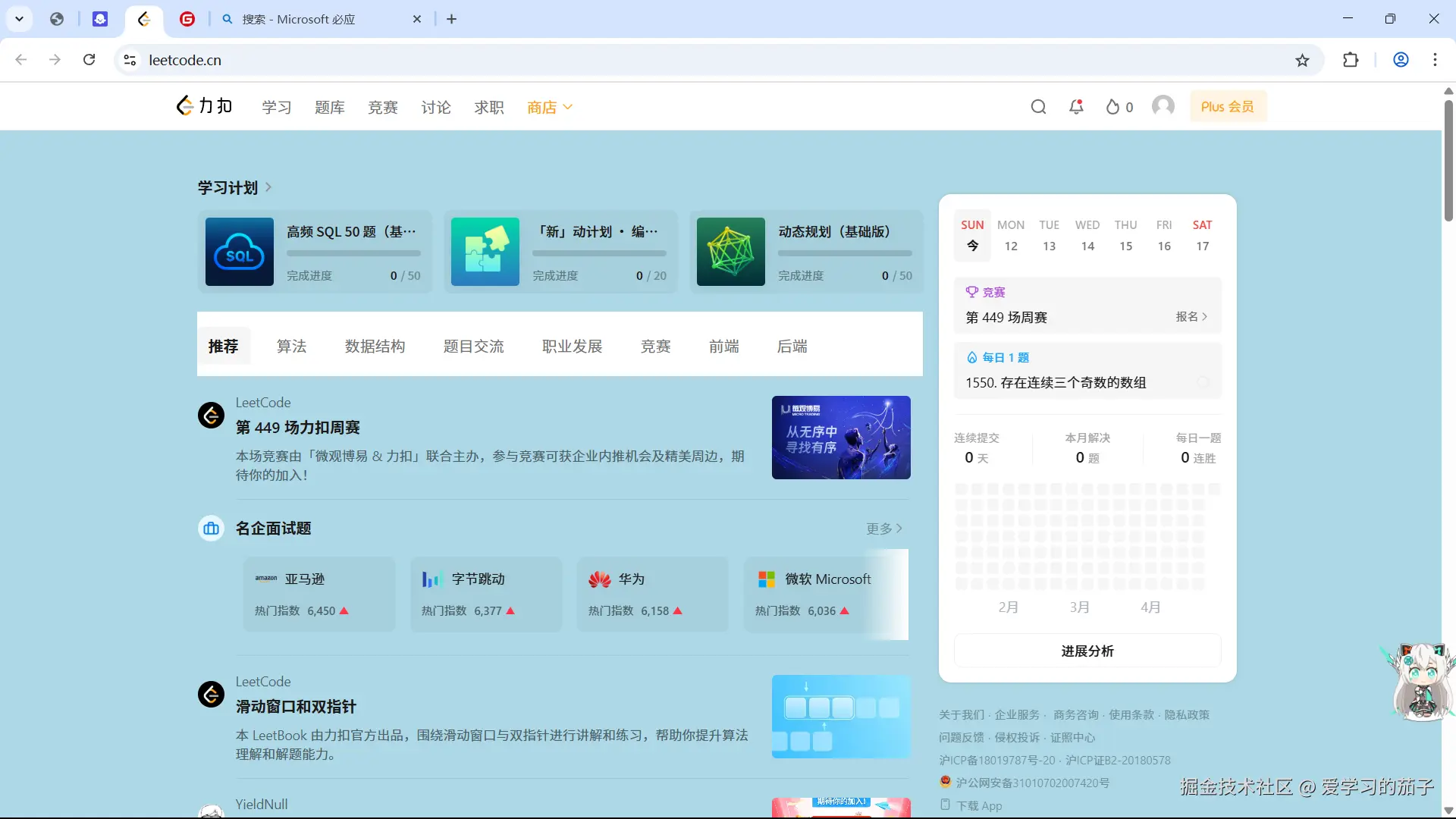
Task: Toggle daily problem 1550 completion circle
Action: click(1203, 383)
